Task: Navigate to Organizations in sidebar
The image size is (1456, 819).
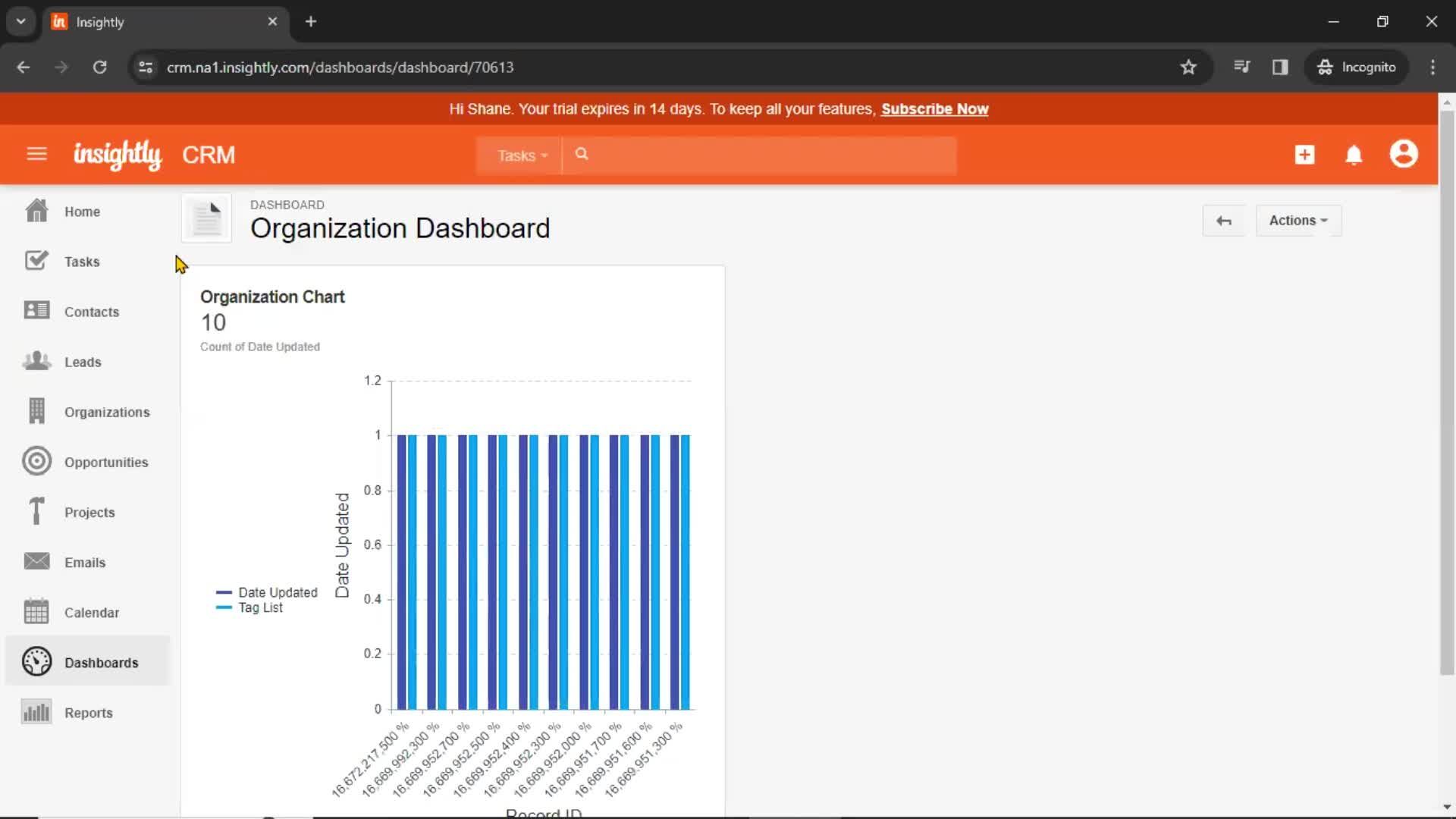Action: (x=107, y=412)
